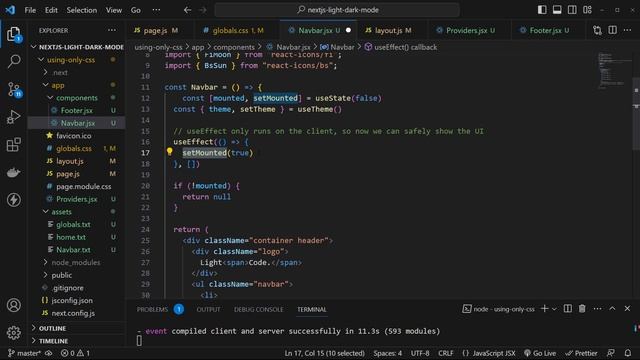Viewport: 640px width, 360px height.
Task: Open Footer.jsx in the explorer tree
Action: tap(77, 110)
